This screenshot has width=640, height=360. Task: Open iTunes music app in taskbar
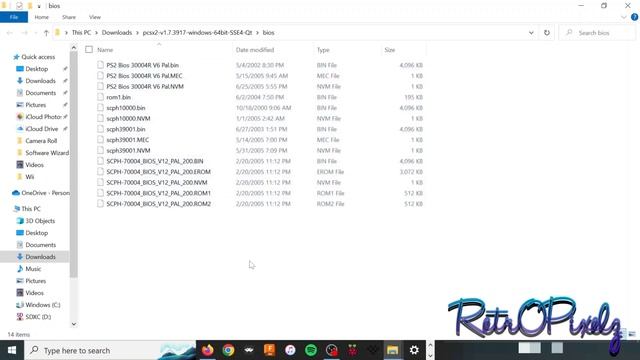[x=290, y=350]
